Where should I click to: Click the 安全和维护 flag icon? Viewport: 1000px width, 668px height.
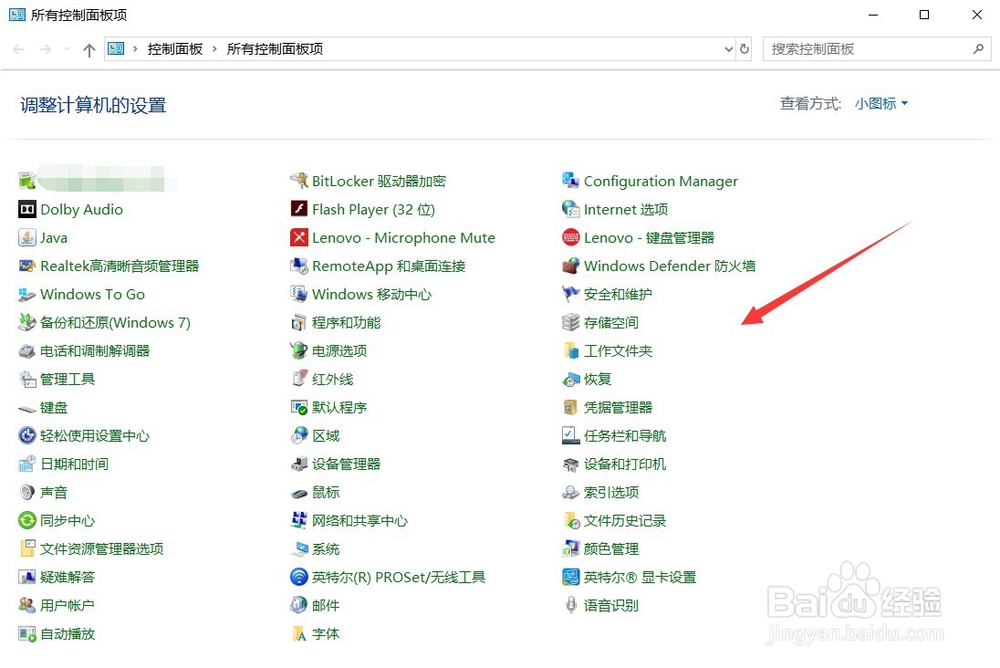click(570, 294)
